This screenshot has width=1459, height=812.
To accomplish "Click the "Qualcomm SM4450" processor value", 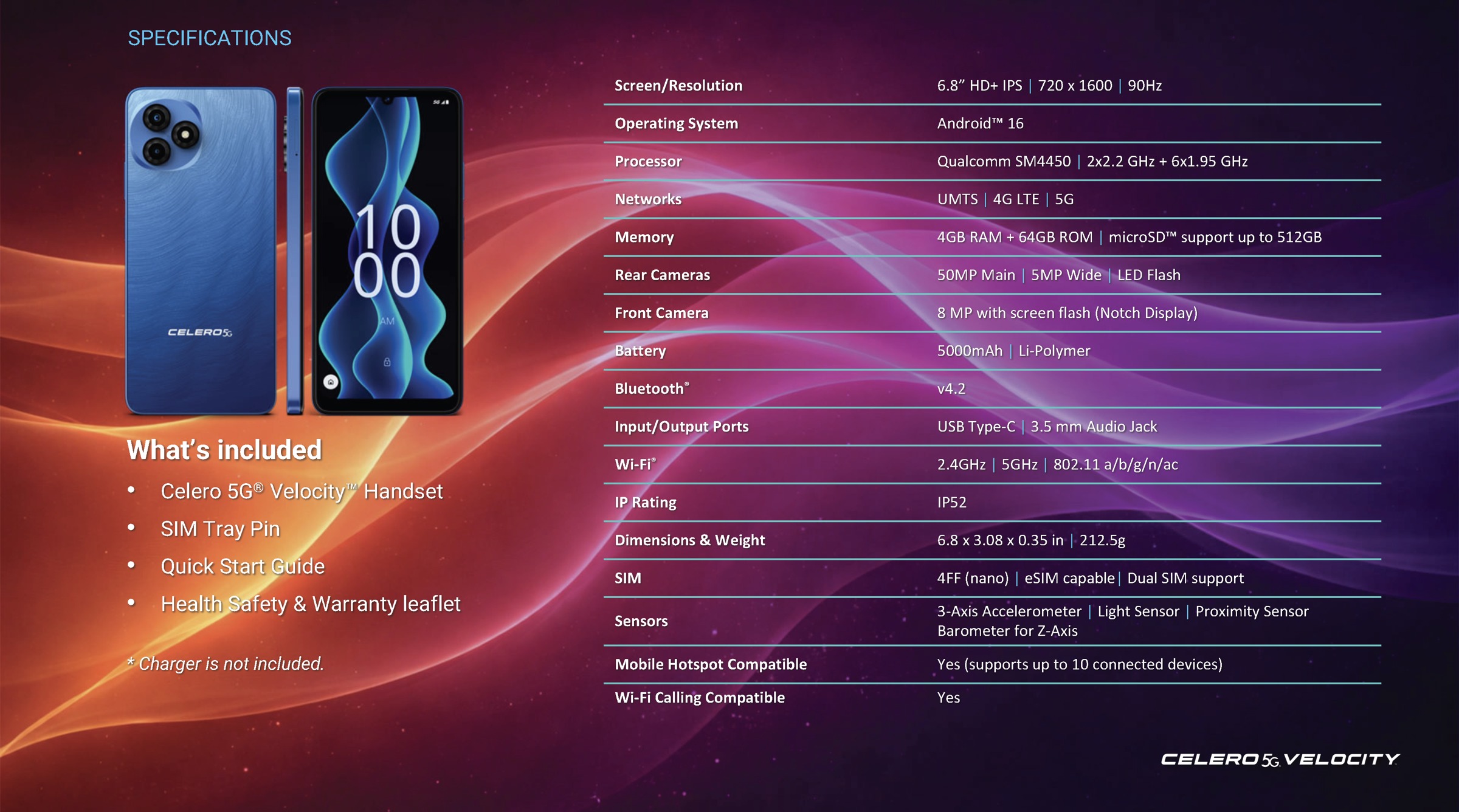I will point(1004,161).
